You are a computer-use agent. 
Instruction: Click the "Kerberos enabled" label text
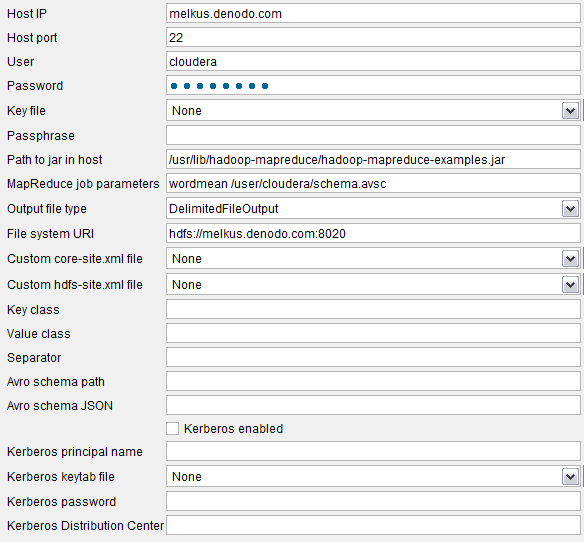234,429
